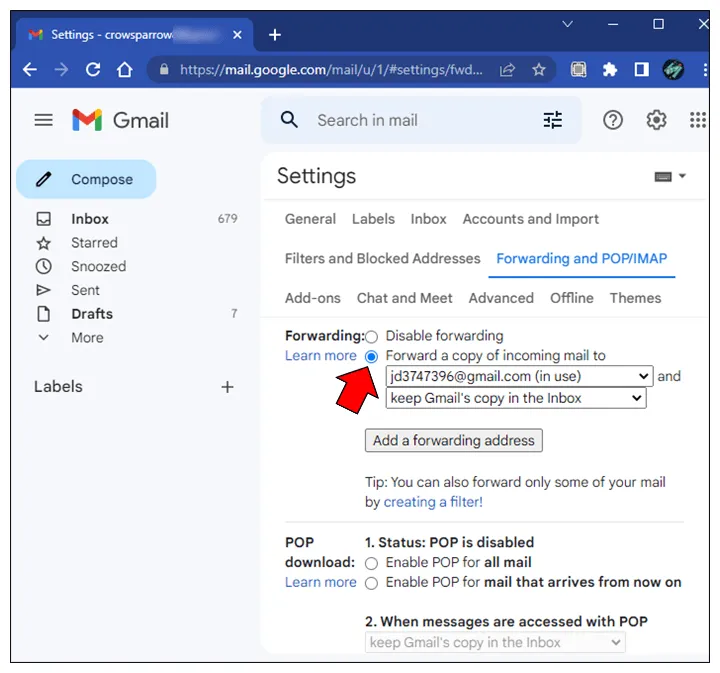Open the input tools keyboard dropdown
720x673 pixels.
point(670,177)
